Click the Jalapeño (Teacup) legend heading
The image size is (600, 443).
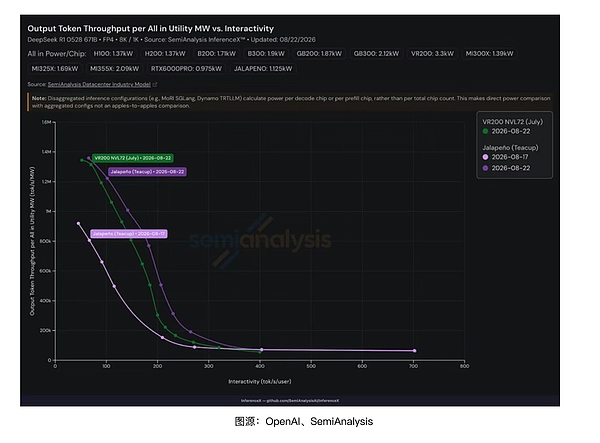(x=510, y=148)
